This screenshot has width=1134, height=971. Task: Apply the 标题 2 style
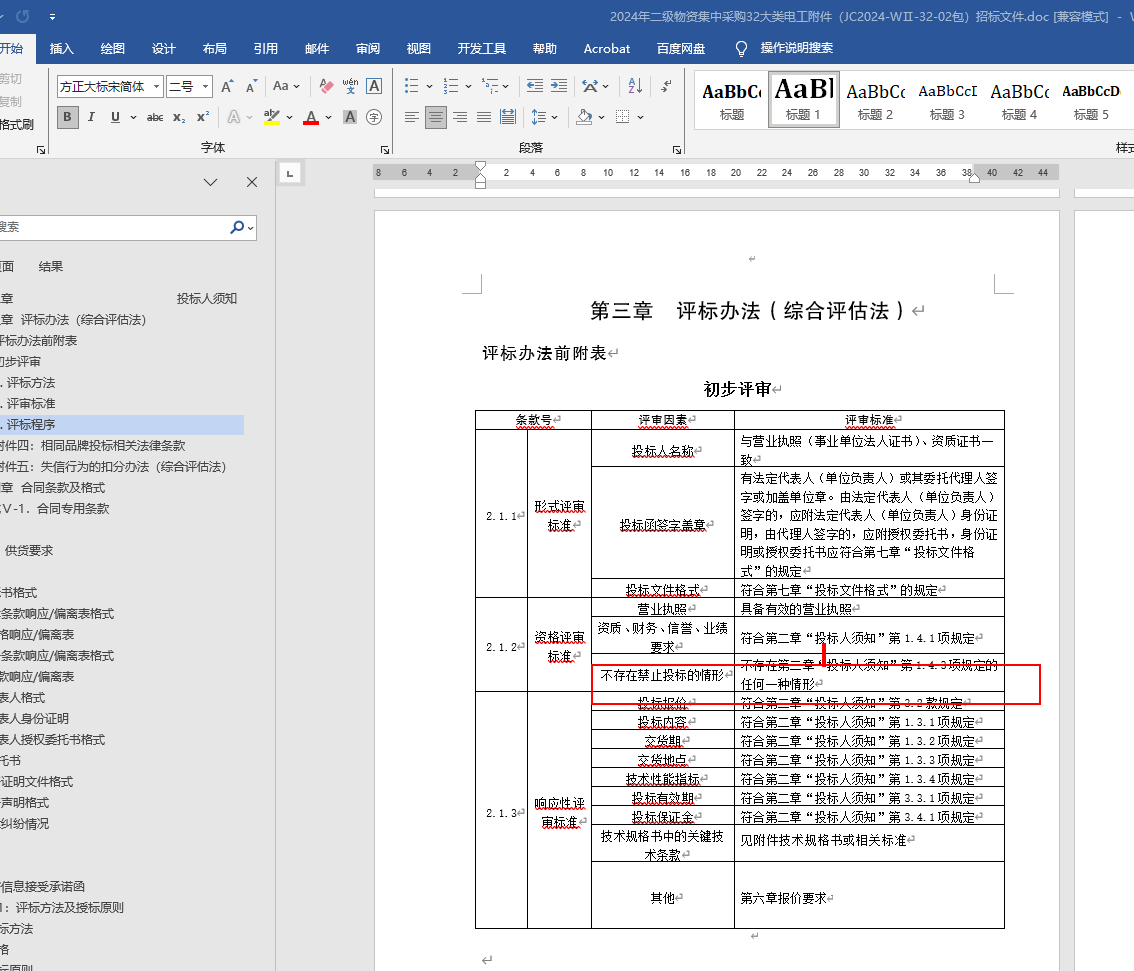[x=875, y=100]
